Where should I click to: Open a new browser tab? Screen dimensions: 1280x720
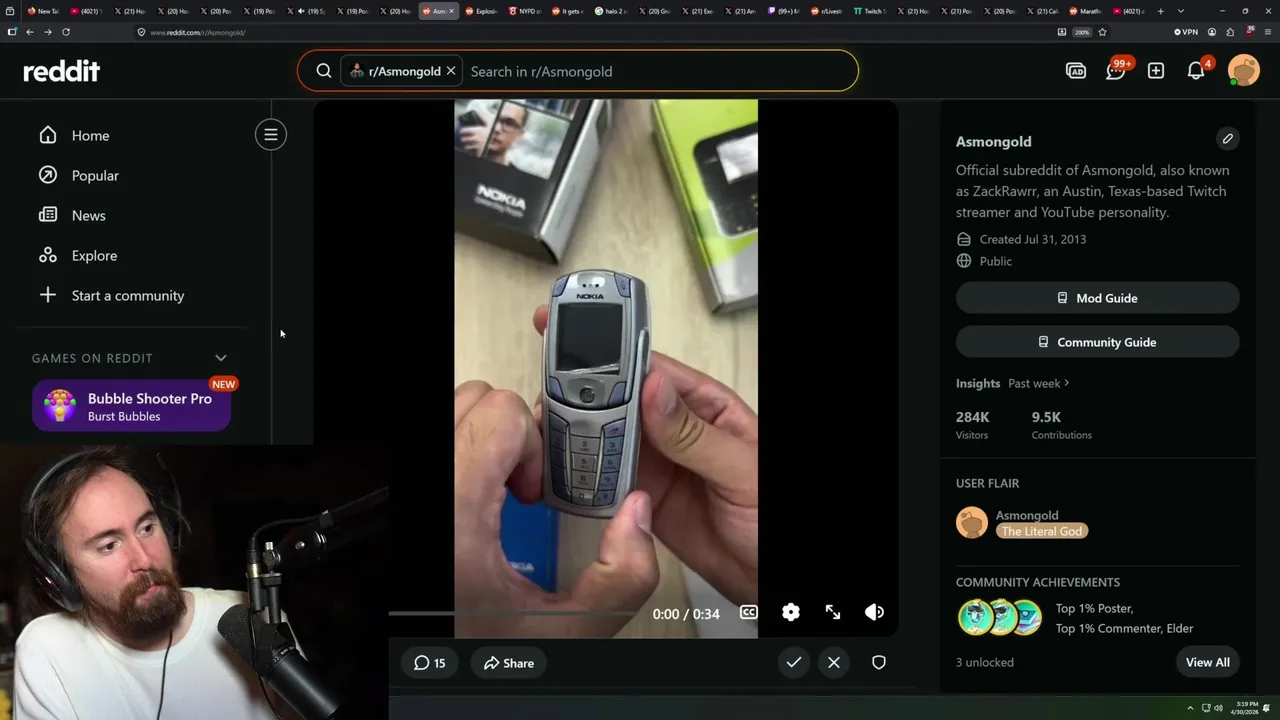(1161, 11)
